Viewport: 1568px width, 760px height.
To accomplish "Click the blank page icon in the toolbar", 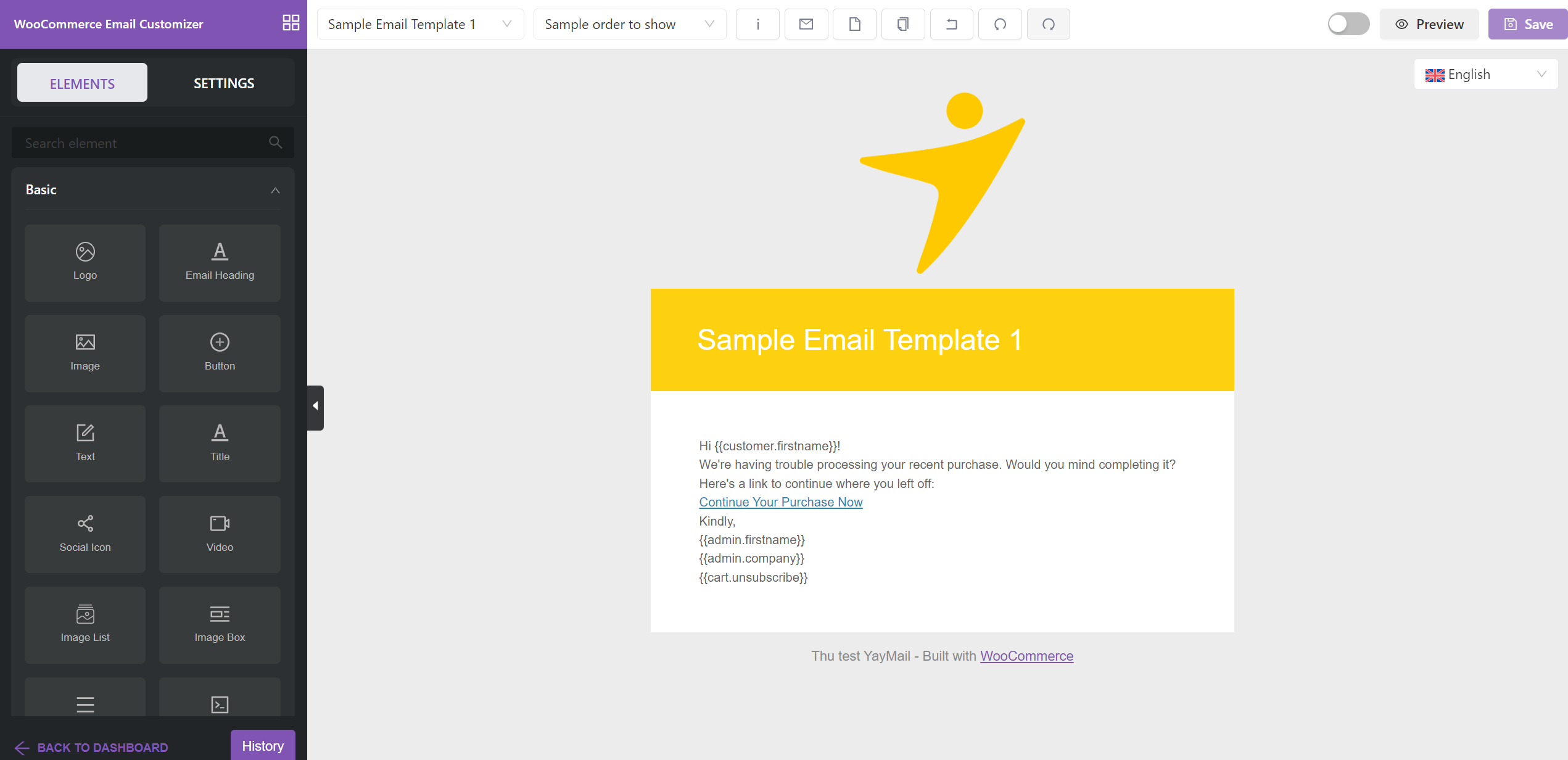I will (x=854, y=24).
